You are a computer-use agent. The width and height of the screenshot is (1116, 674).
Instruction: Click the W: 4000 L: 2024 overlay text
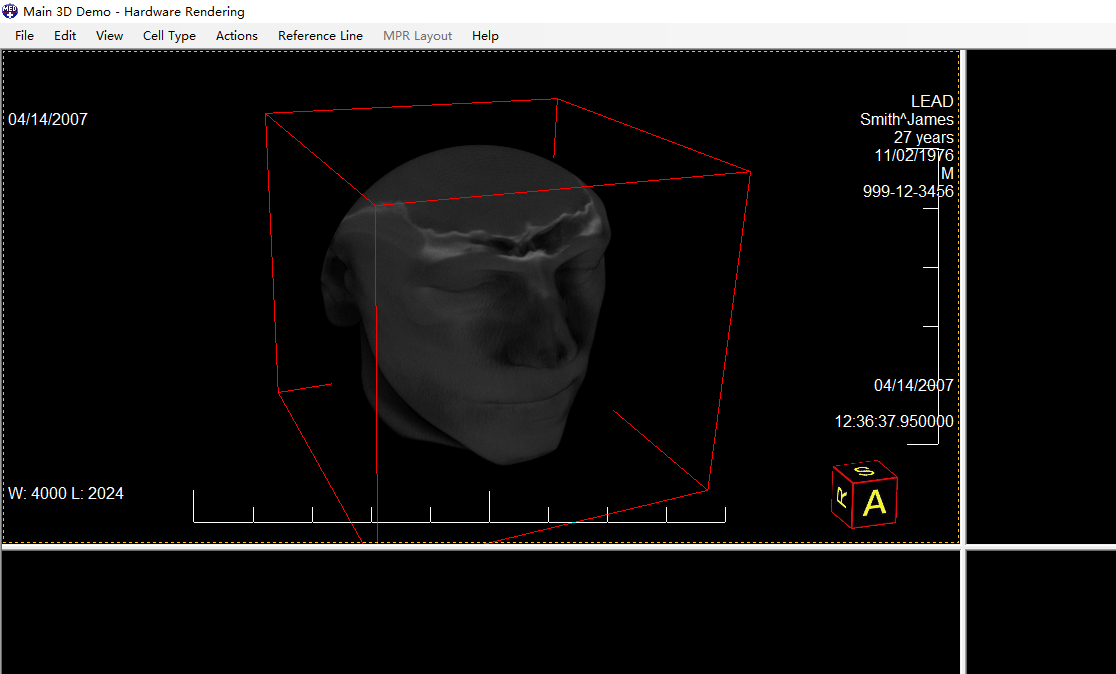[x=66, y=494]
